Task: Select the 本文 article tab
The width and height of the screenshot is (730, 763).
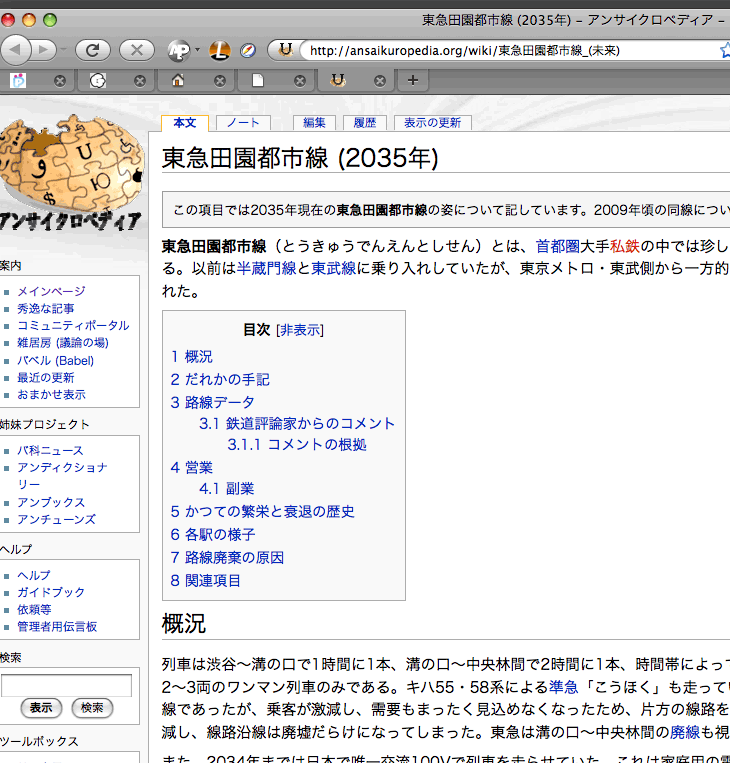Action: (185, 123)
